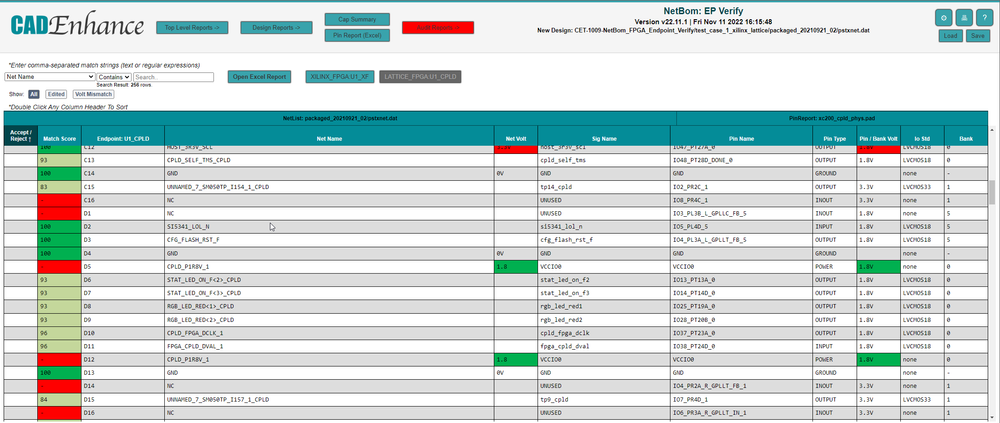The width and height of the screenshot is (1000, 423).
Task: Click the CPLD_FPGA_DCLK_1 cell
Action: [329, 333]
